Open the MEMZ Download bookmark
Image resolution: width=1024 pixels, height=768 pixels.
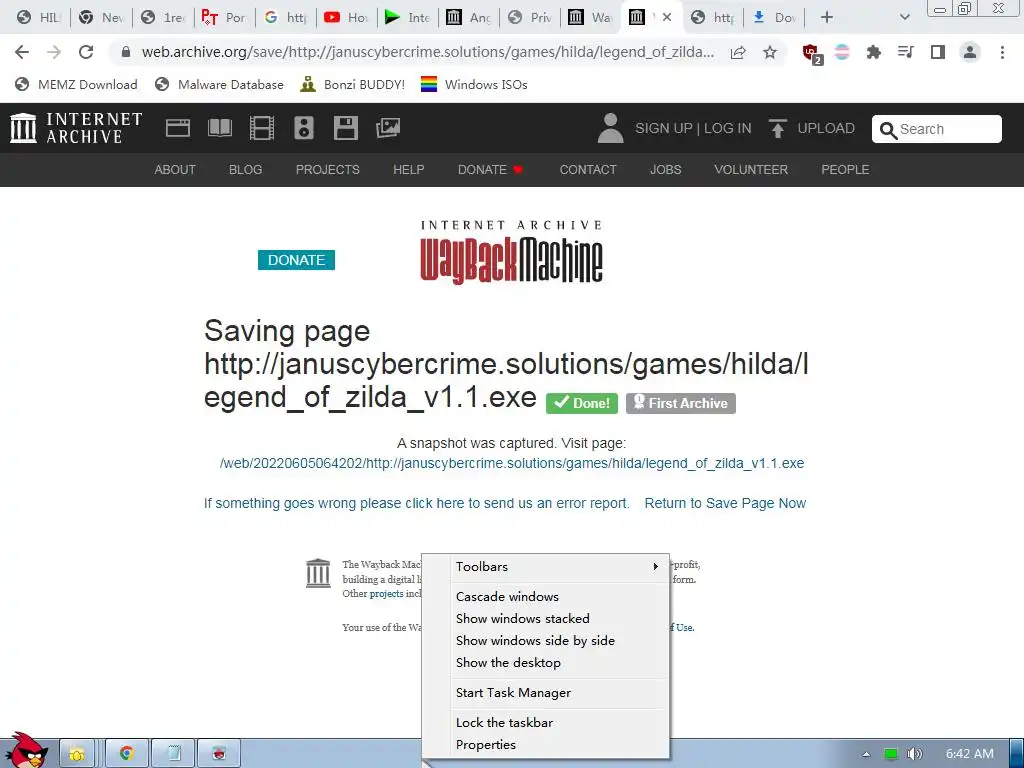(x=76, y=84)
